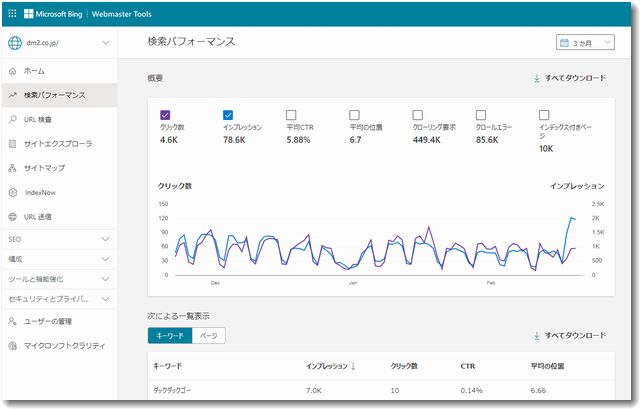Switch to the ページ tab
This screenshot has width=640, height=409.
(208, 336)
